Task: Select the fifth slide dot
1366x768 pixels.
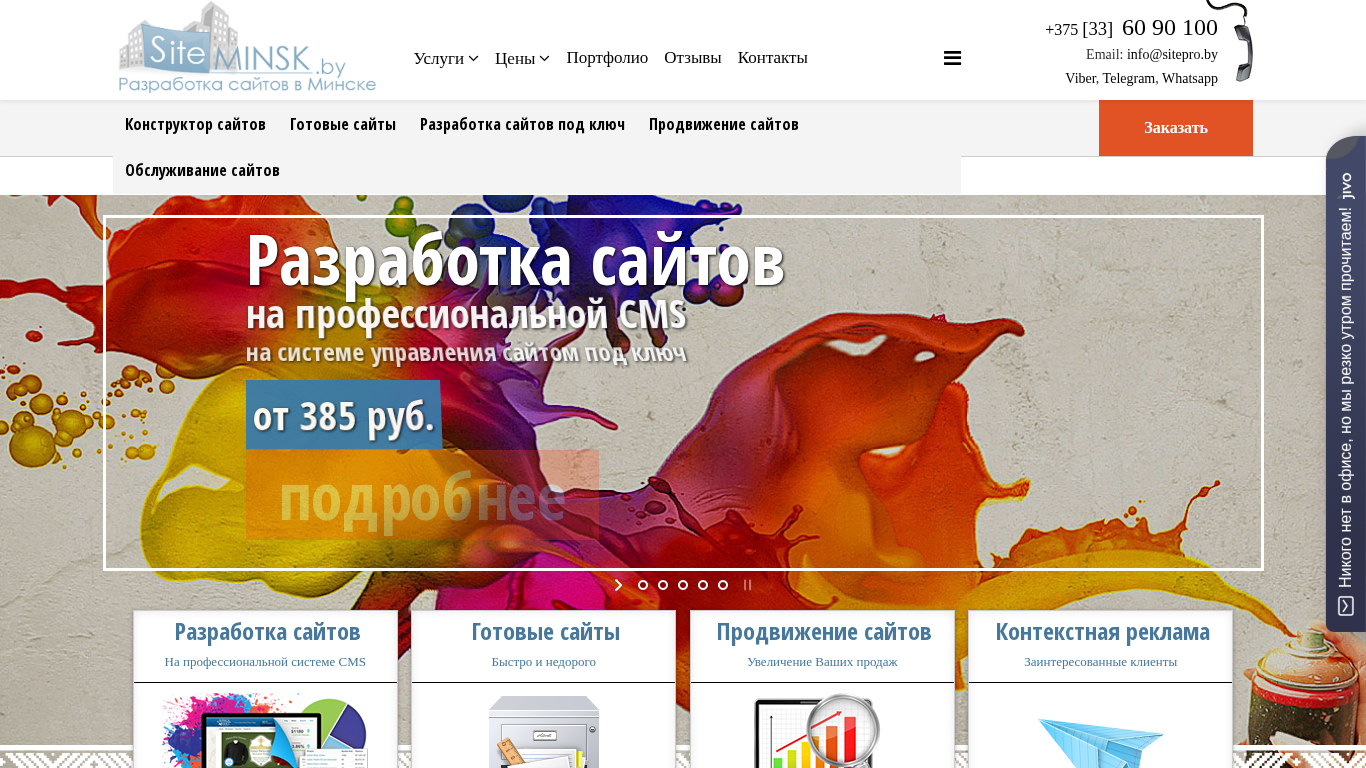Action: (x=723, y=585)
